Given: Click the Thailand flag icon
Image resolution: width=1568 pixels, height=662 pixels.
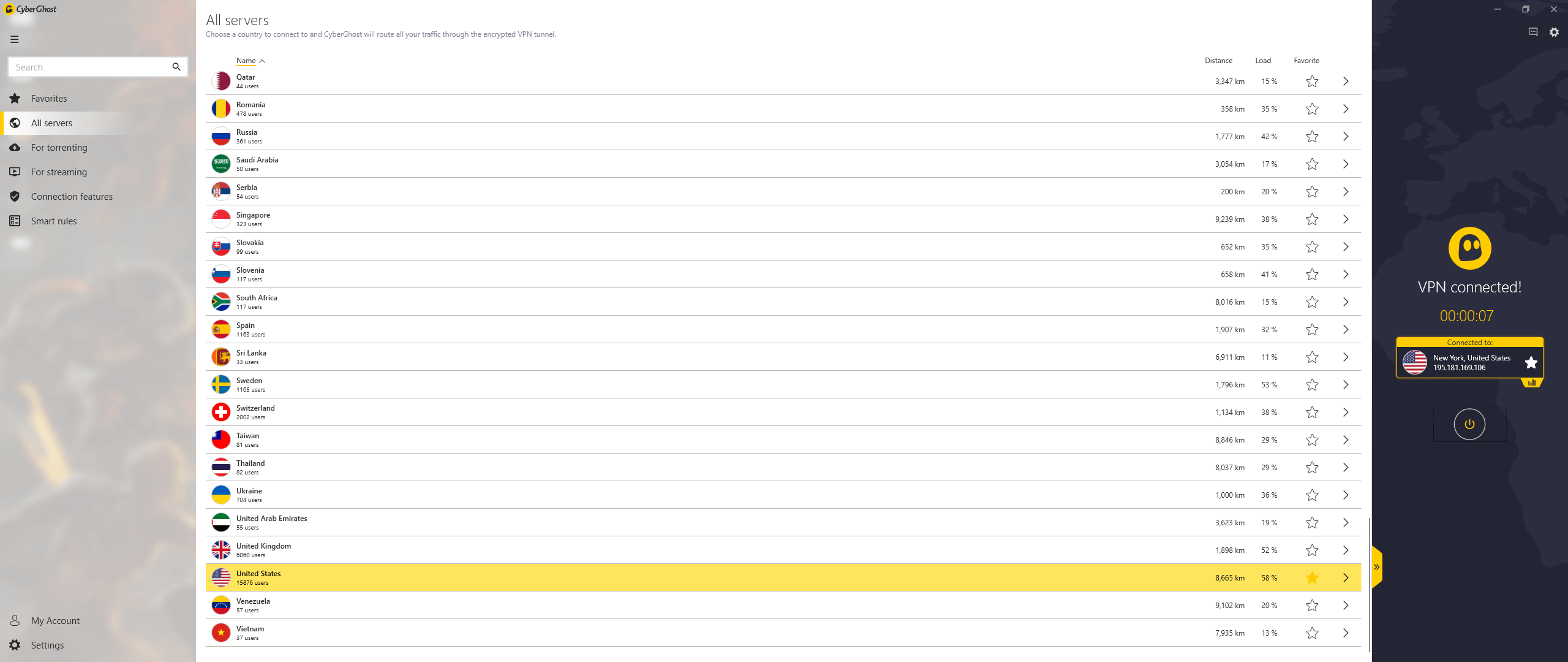Looking at the screenshot, I should [x=221, y=467].
